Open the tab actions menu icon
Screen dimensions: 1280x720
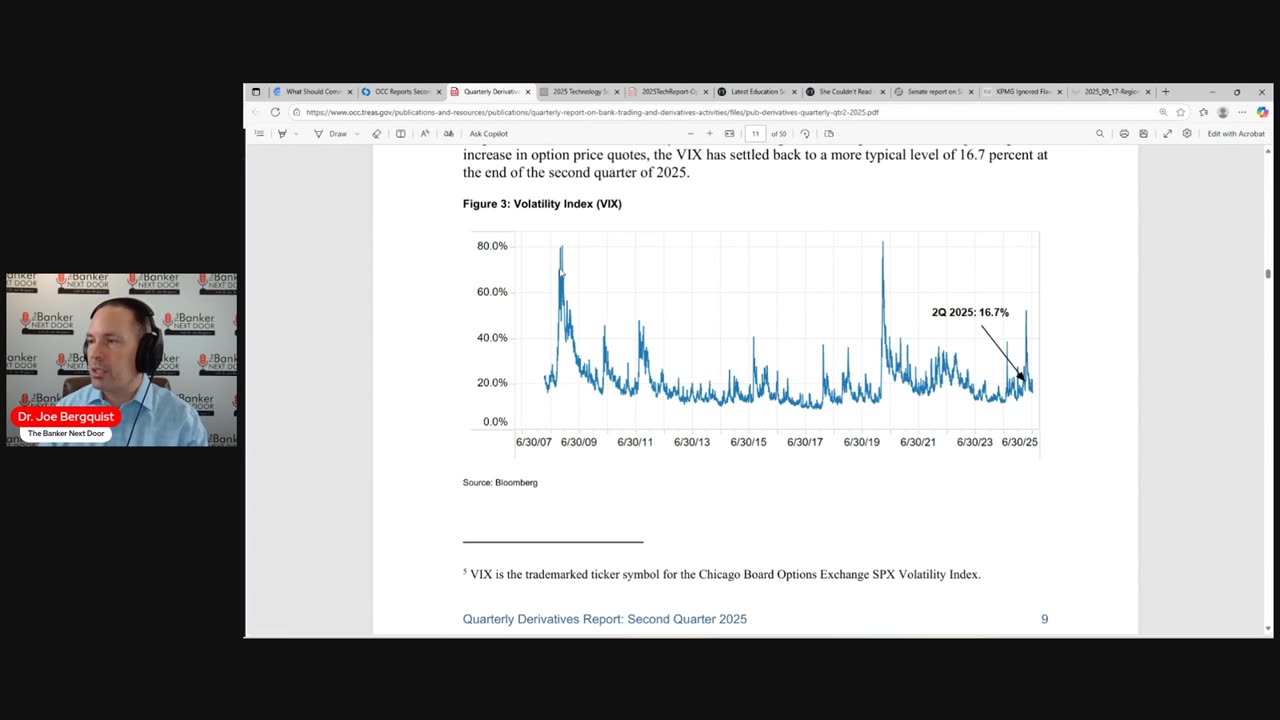(255, 92)
